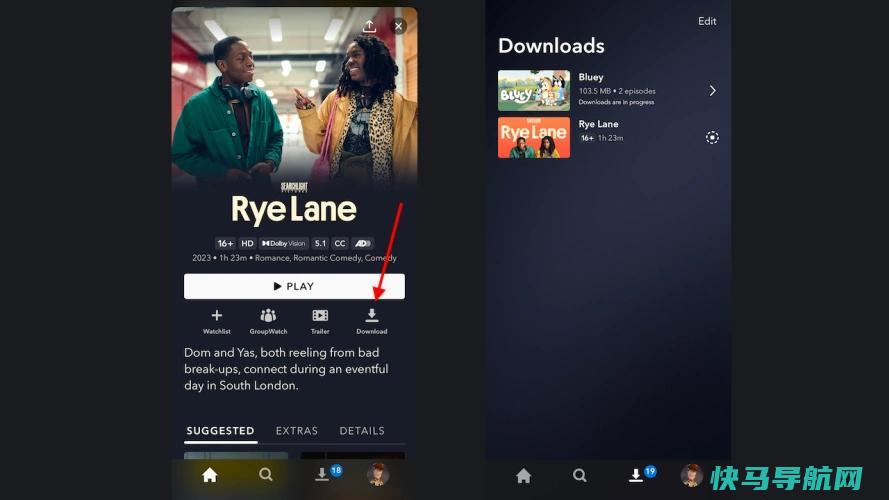Download Rye Lane

click(372, 321)
